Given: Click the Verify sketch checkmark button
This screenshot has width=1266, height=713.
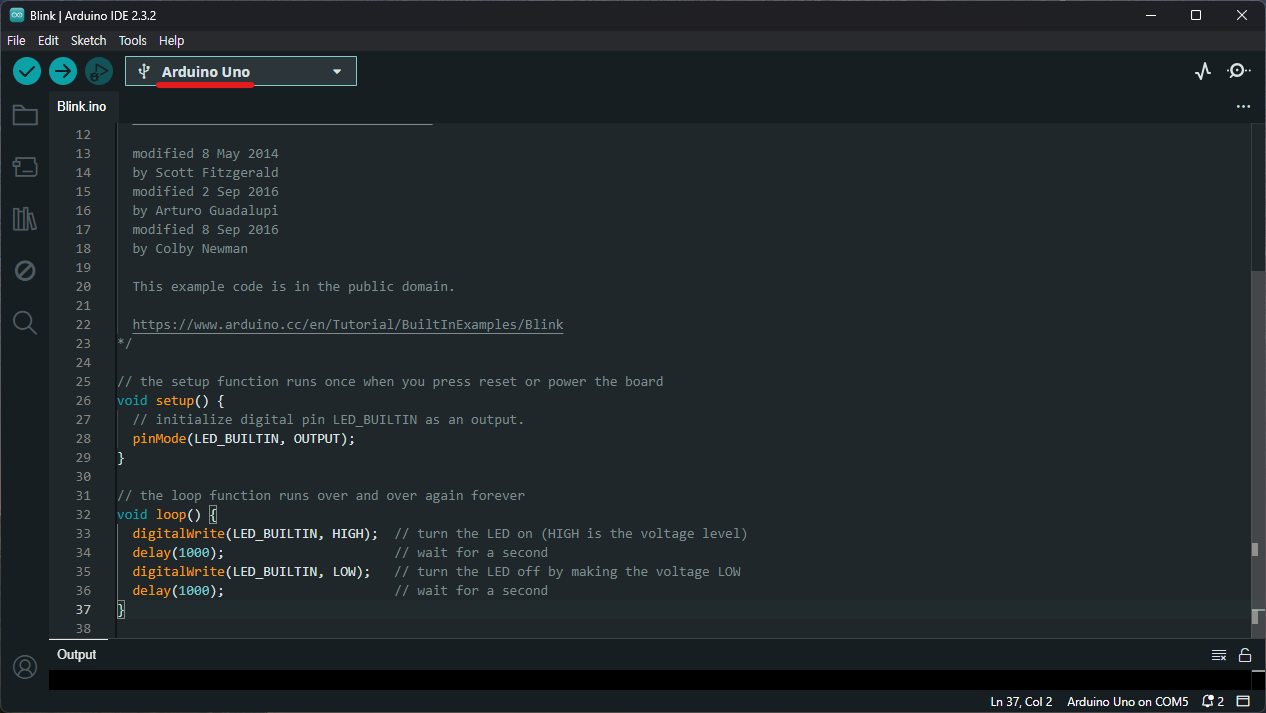Looking at the screenshot, I should click(x=27, y=71).
